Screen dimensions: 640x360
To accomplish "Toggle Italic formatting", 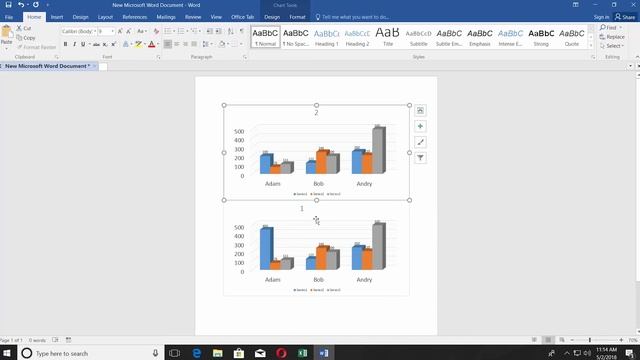I will (x=74, y=44).
